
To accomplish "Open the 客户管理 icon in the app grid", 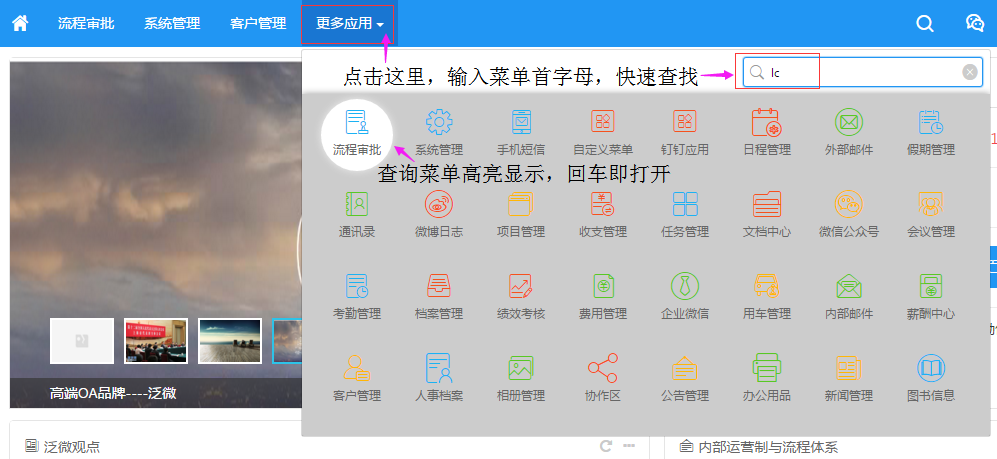I will [x=357, y=368].
